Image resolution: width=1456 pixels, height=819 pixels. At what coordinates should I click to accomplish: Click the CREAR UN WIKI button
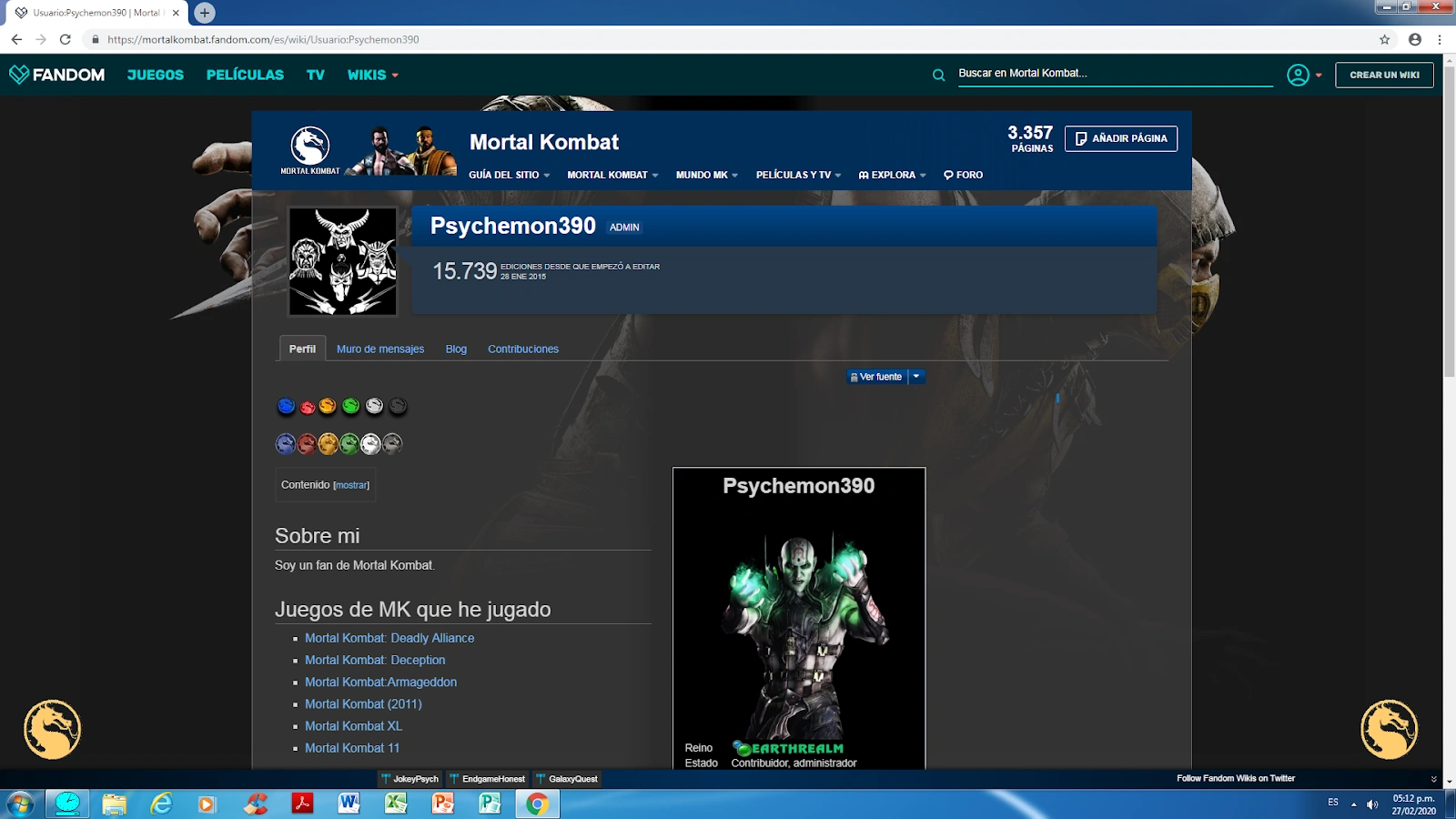[1384, 75]
